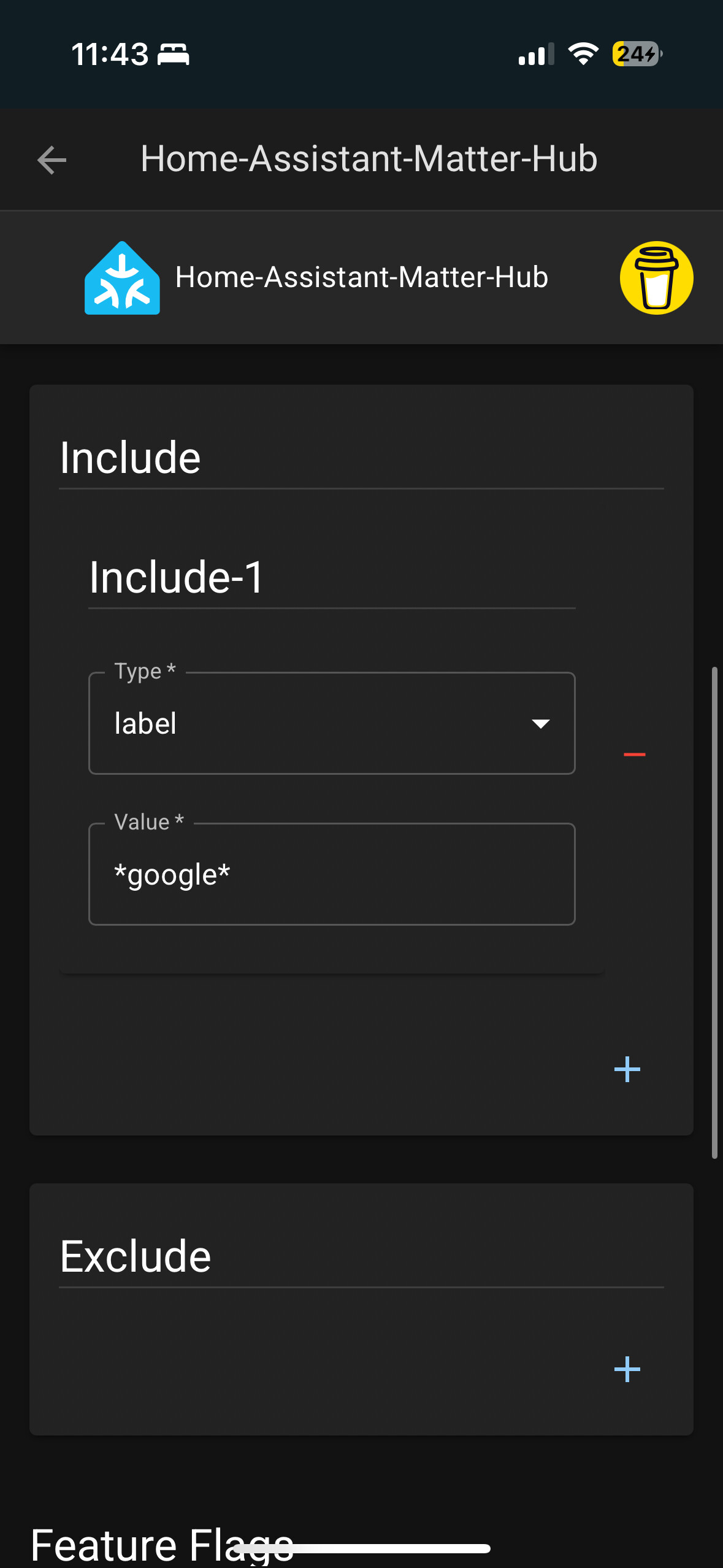The width and height of the screenshot is (723, 1568).
Task: Tap the back arrow in header
Action: pyautogui.click(x=52, y=160)
